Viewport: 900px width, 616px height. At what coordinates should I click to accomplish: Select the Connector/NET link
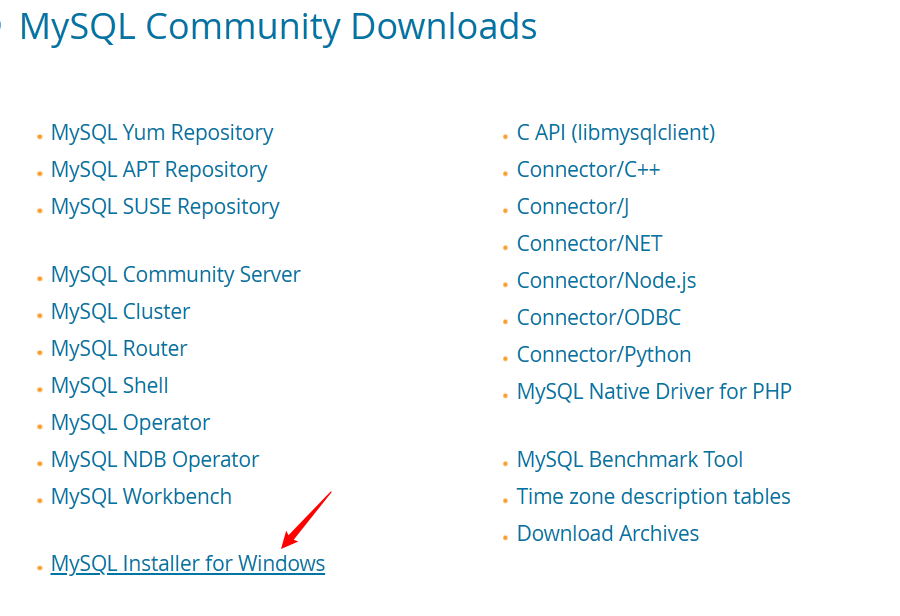(x=589, y=244)
